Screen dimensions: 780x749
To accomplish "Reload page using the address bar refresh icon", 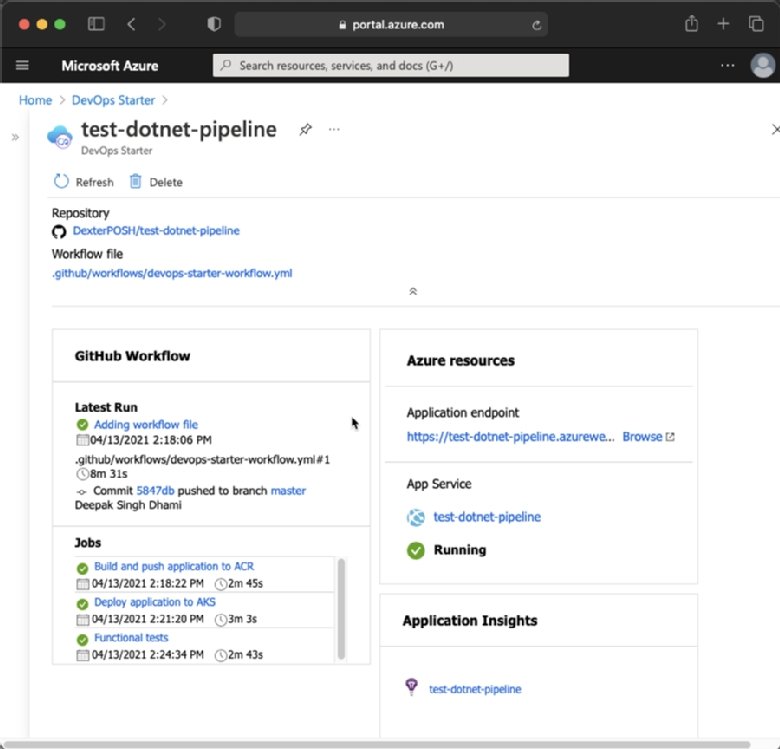I will point(536,25).
